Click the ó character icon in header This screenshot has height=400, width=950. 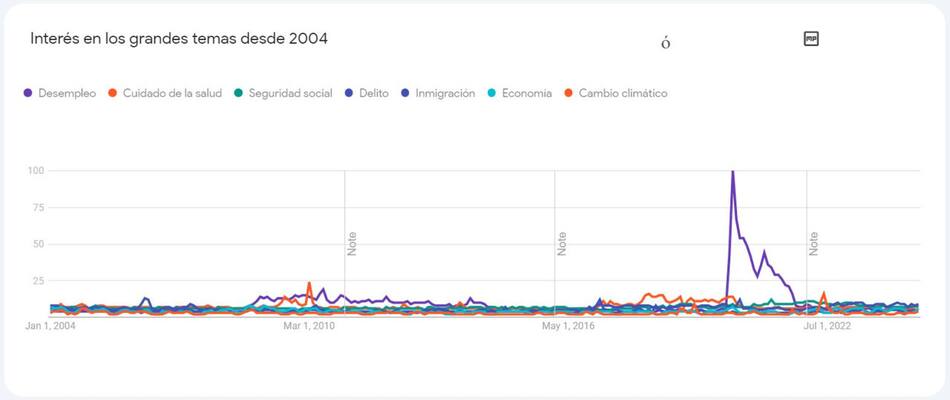click(x=665, y=43)
